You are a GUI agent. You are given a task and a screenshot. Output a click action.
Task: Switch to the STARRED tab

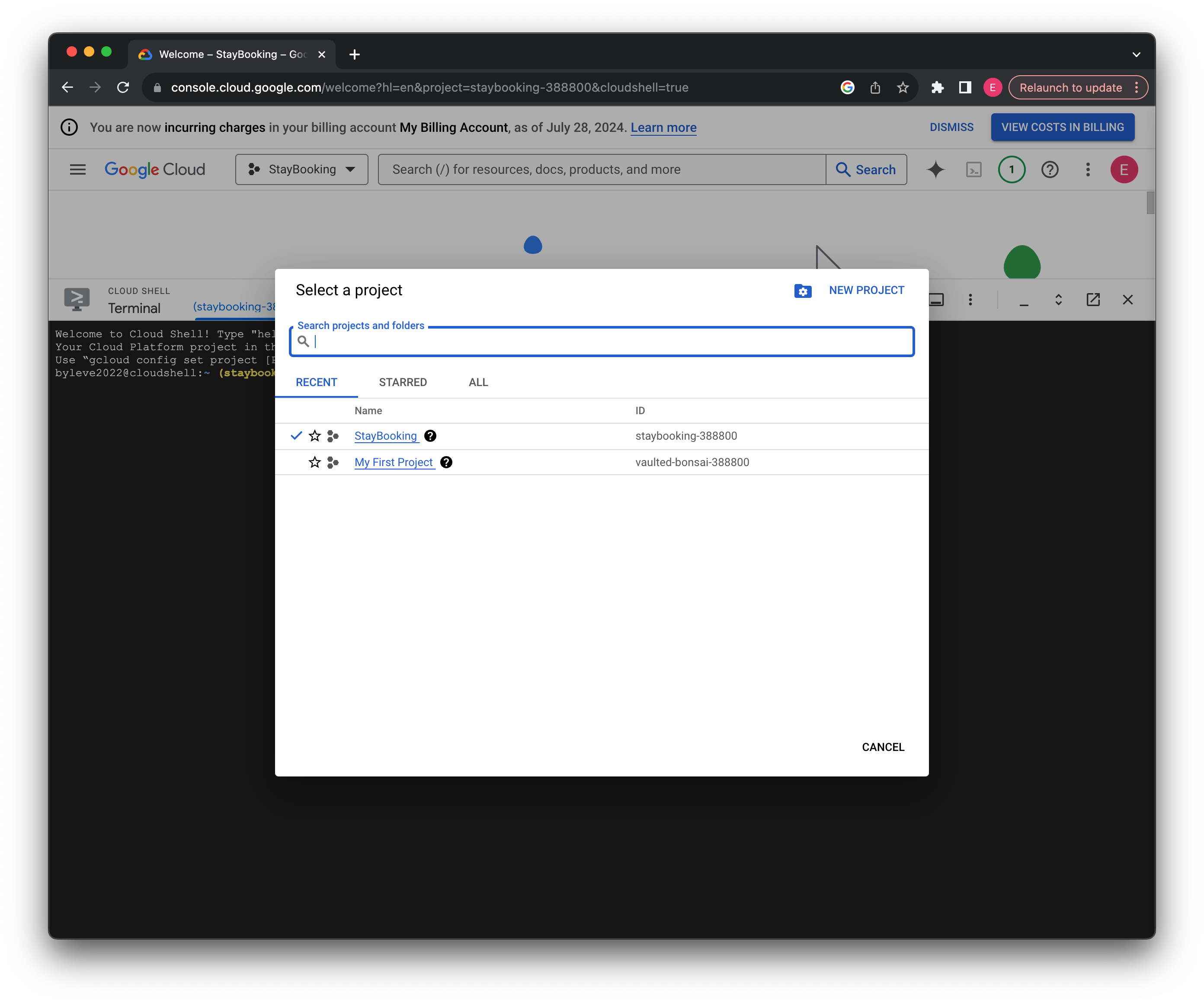[403, 382]
